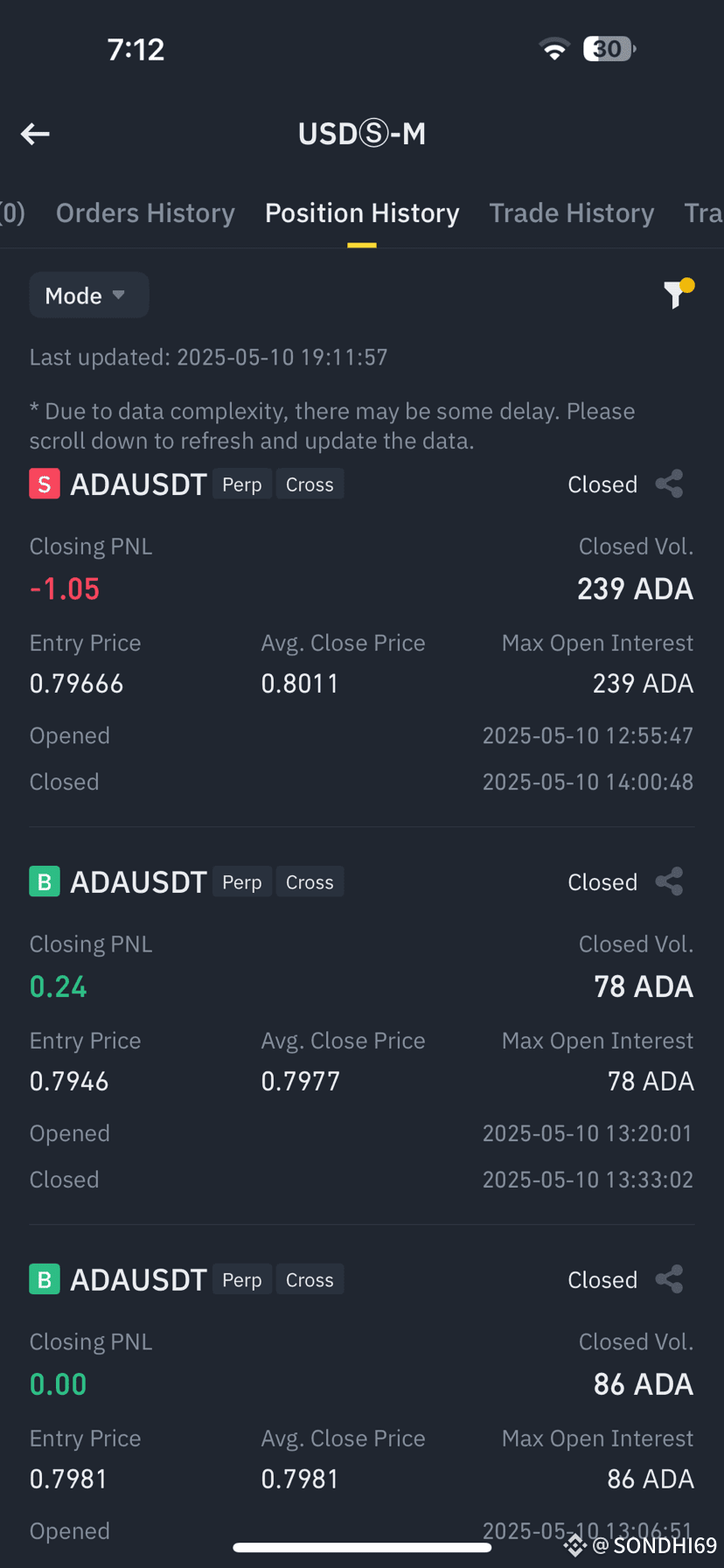Tap the Perp tag on second position

[242, 882]
